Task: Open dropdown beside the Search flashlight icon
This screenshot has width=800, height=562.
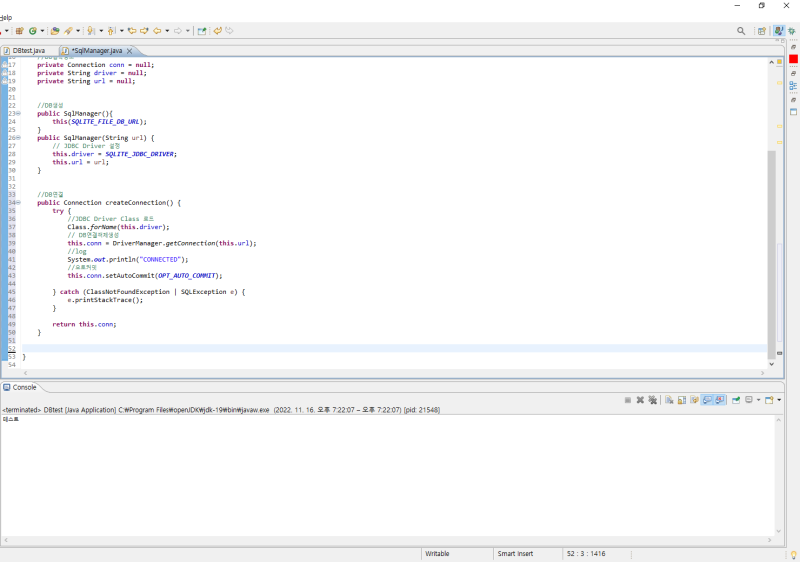Action: tap(78, 31)
